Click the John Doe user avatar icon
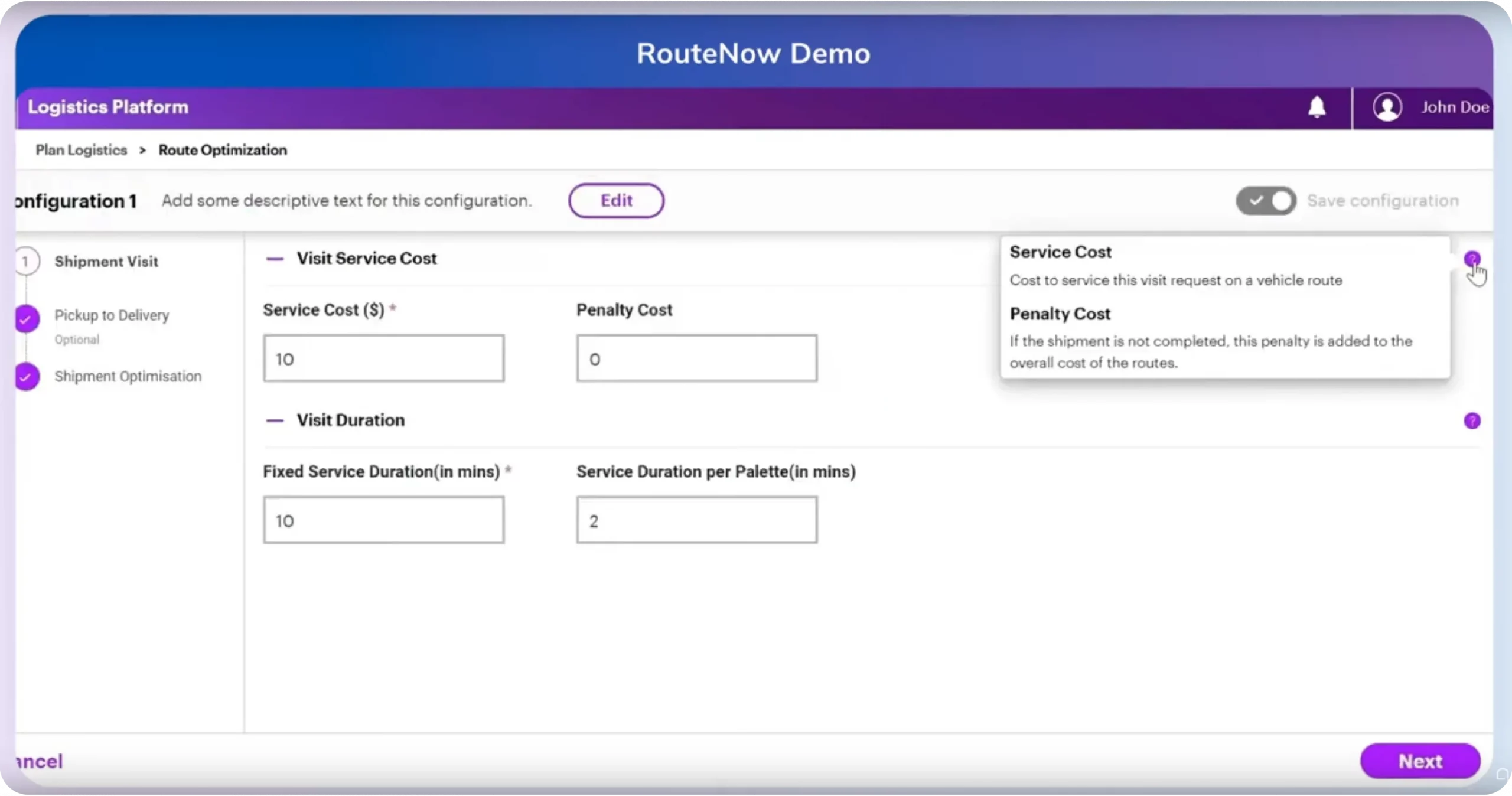This screenshot has width=1512, height=796. point(1387,107)
